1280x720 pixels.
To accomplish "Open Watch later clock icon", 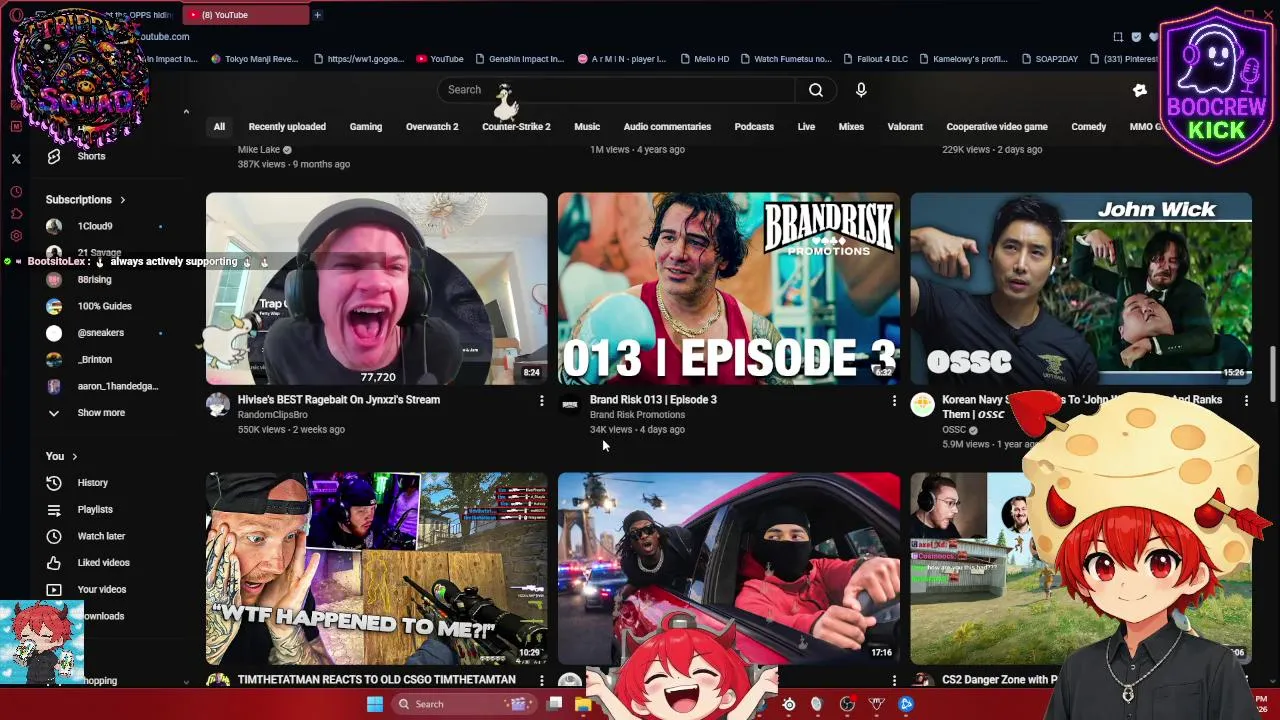I will (54, 536).
